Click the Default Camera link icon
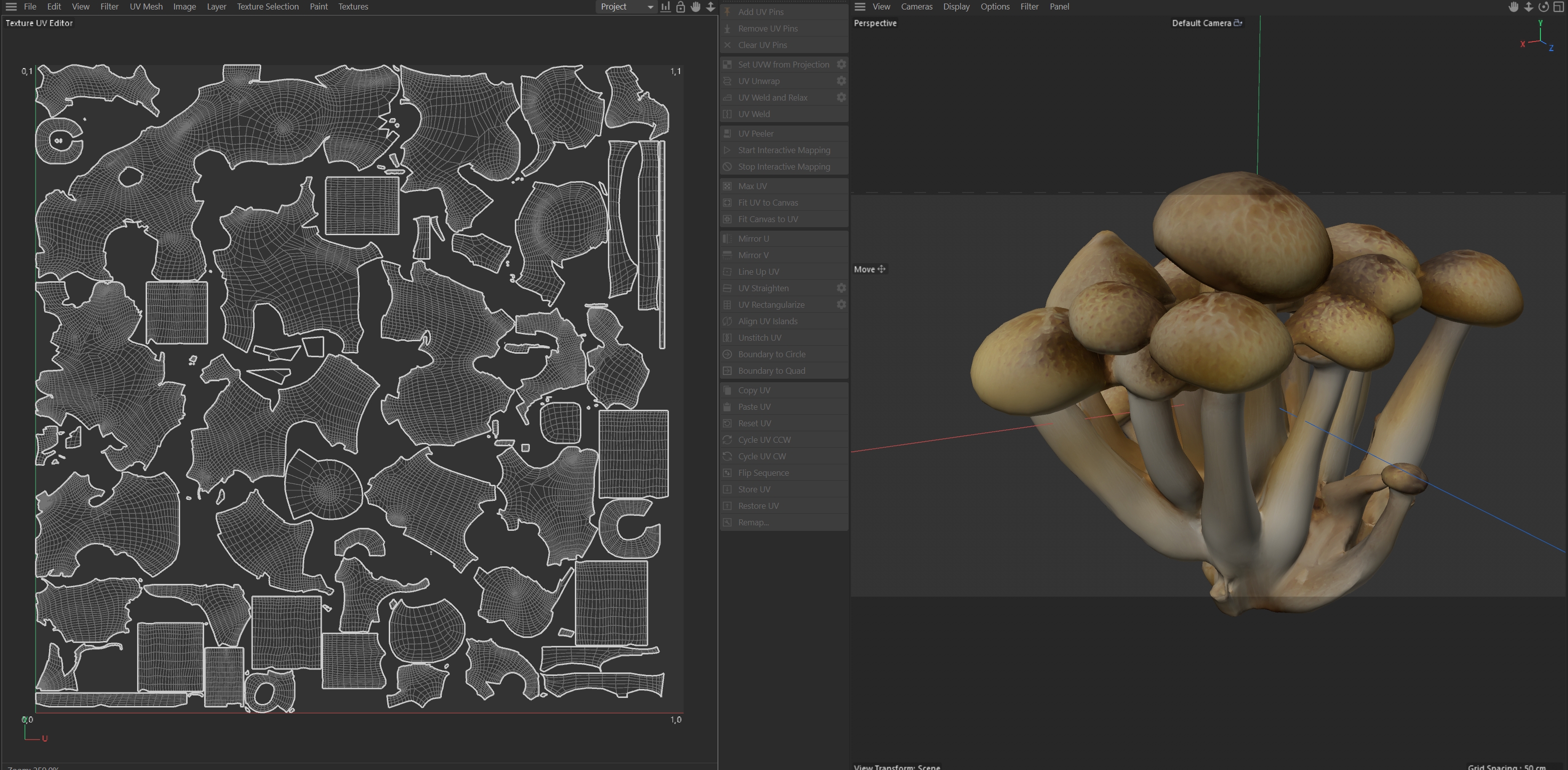The width and height of the screenshot is (1568, 770). (1237, 23)
